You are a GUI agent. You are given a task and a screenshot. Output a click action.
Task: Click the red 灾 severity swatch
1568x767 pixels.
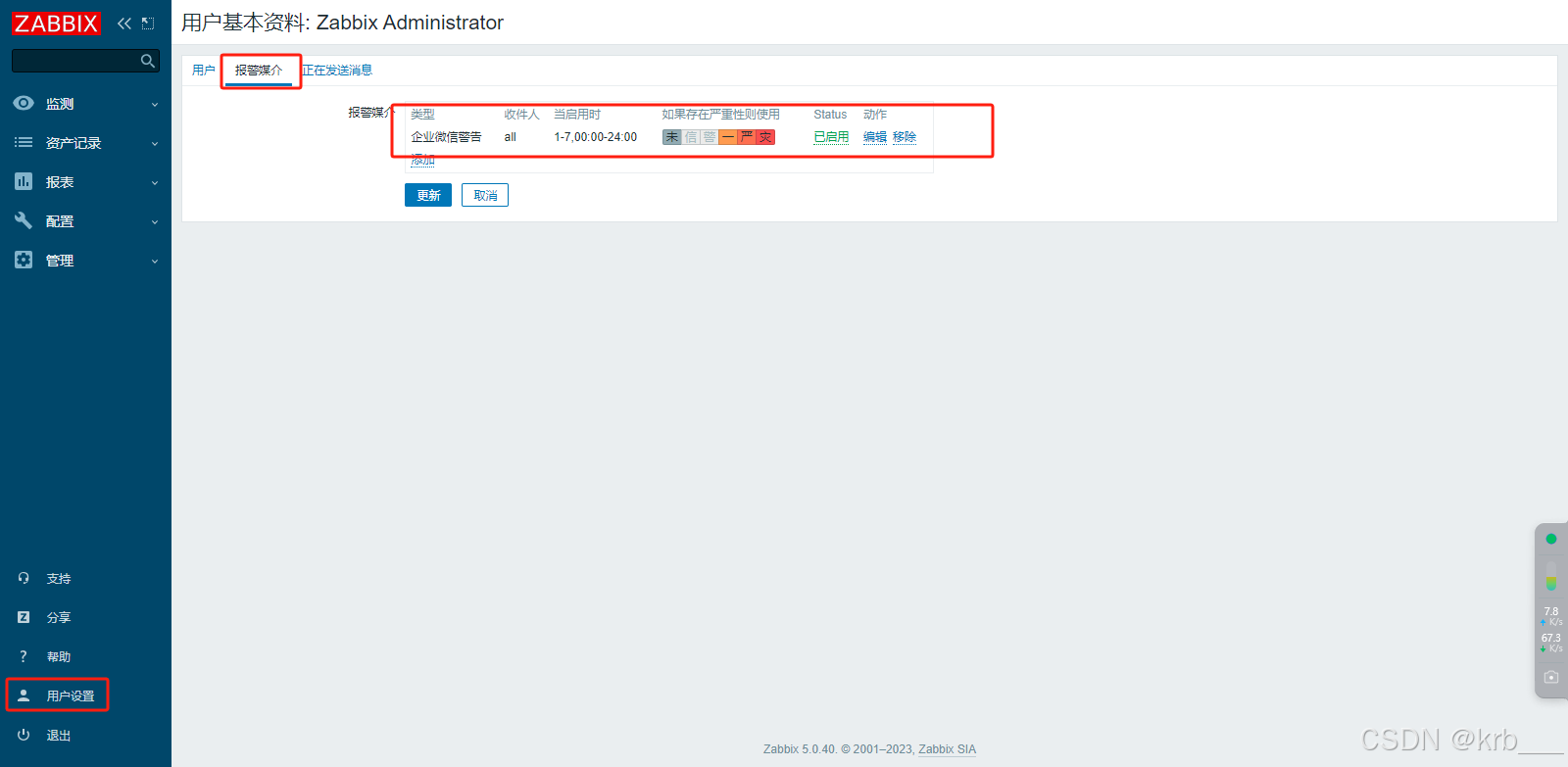(765, 137)
